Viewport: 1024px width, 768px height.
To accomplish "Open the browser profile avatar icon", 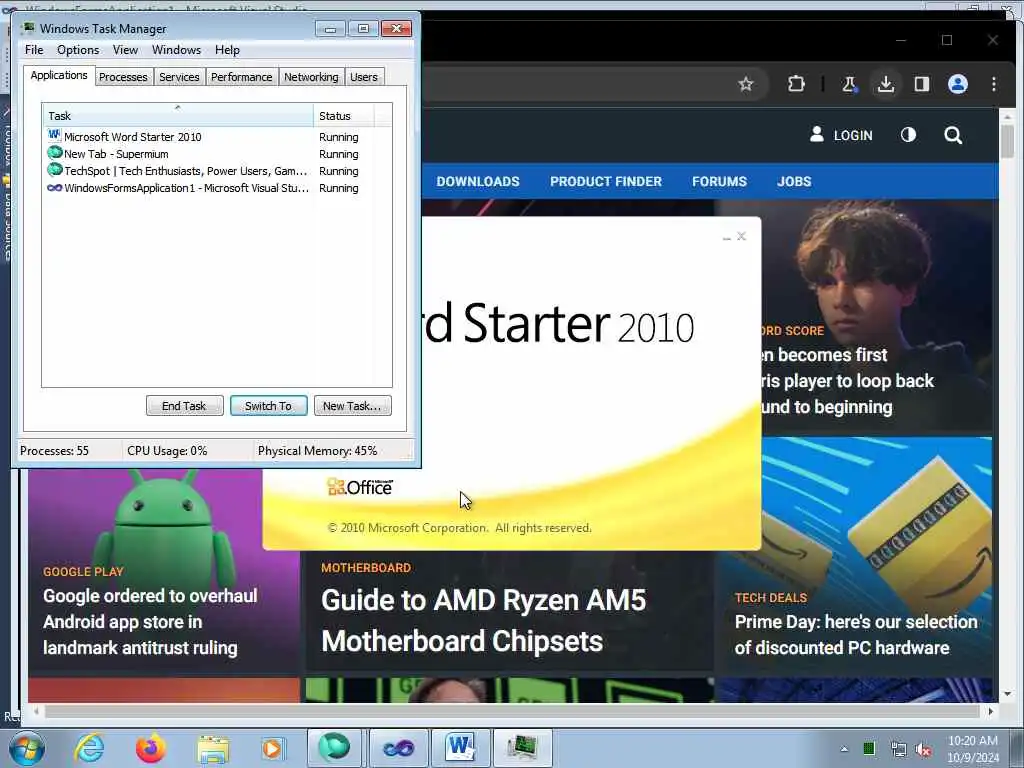I will 957,84.
